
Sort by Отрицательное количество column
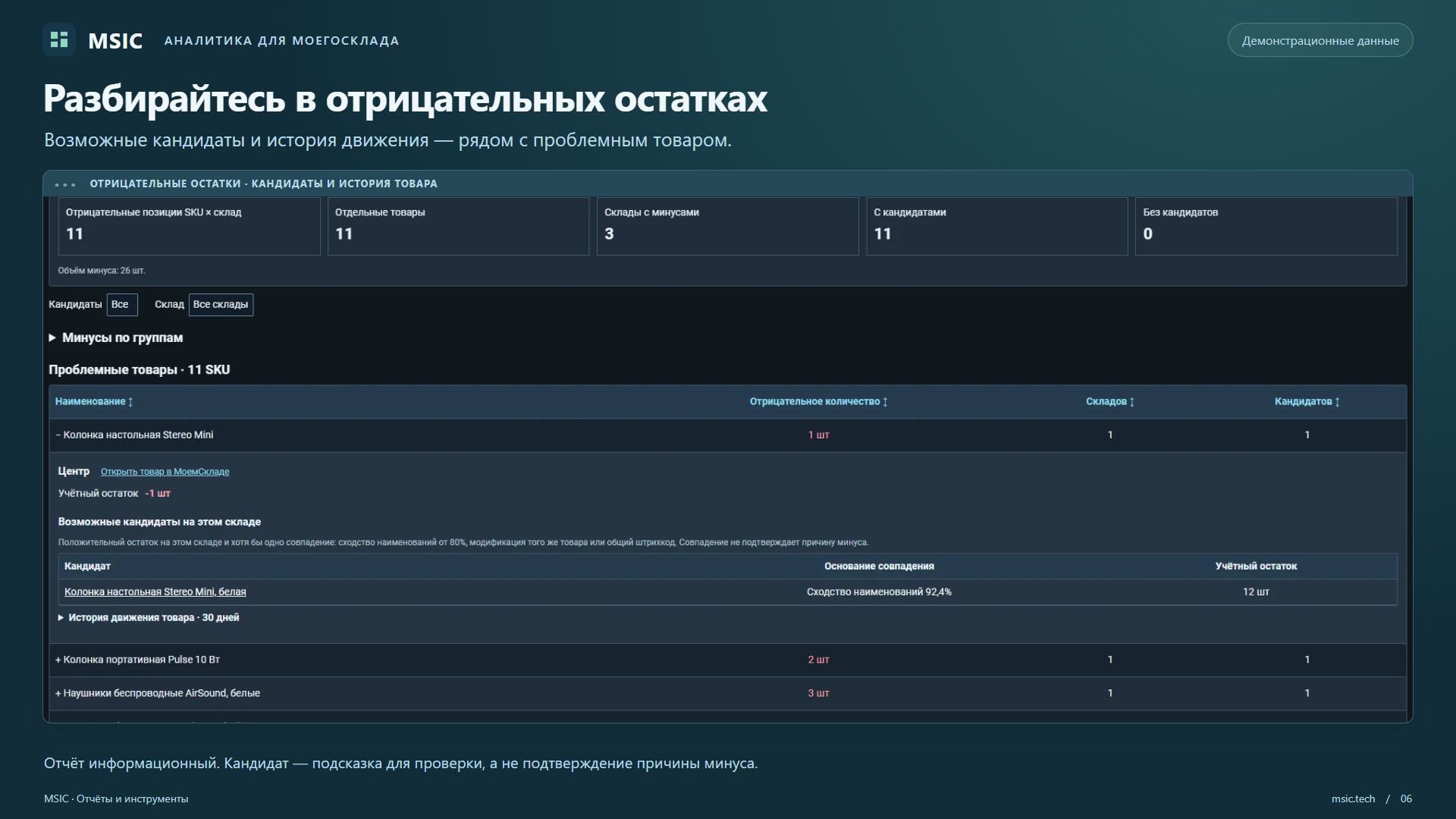click(x=818, y=401)
